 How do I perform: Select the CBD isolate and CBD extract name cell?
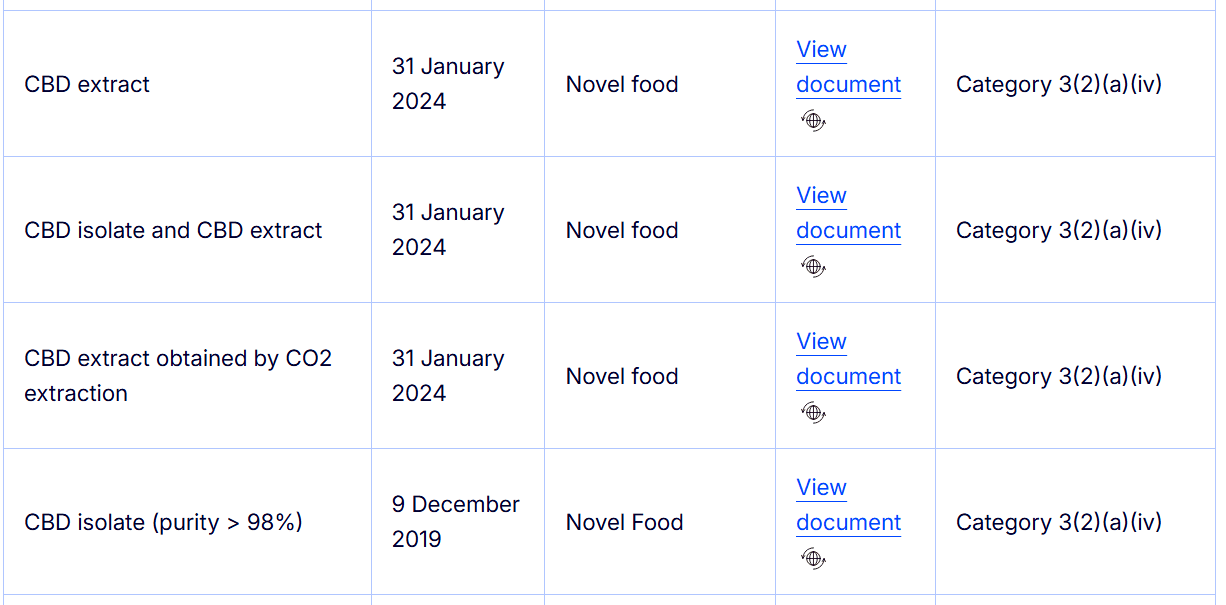[x=172, y=230]
